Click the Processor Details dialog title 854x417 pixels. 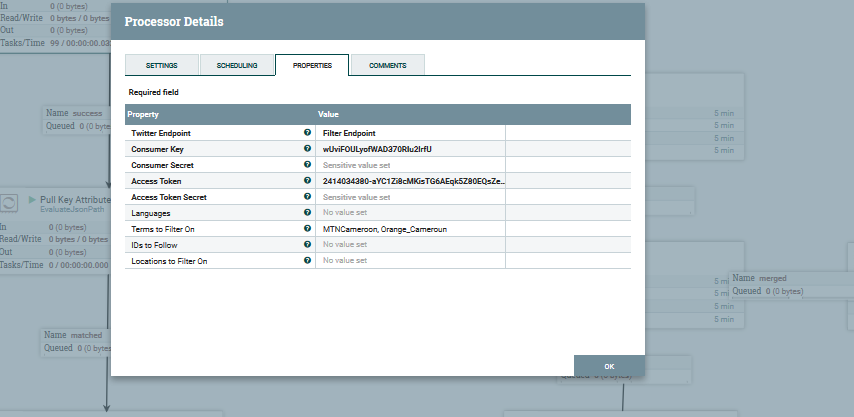tap(174, 22)
